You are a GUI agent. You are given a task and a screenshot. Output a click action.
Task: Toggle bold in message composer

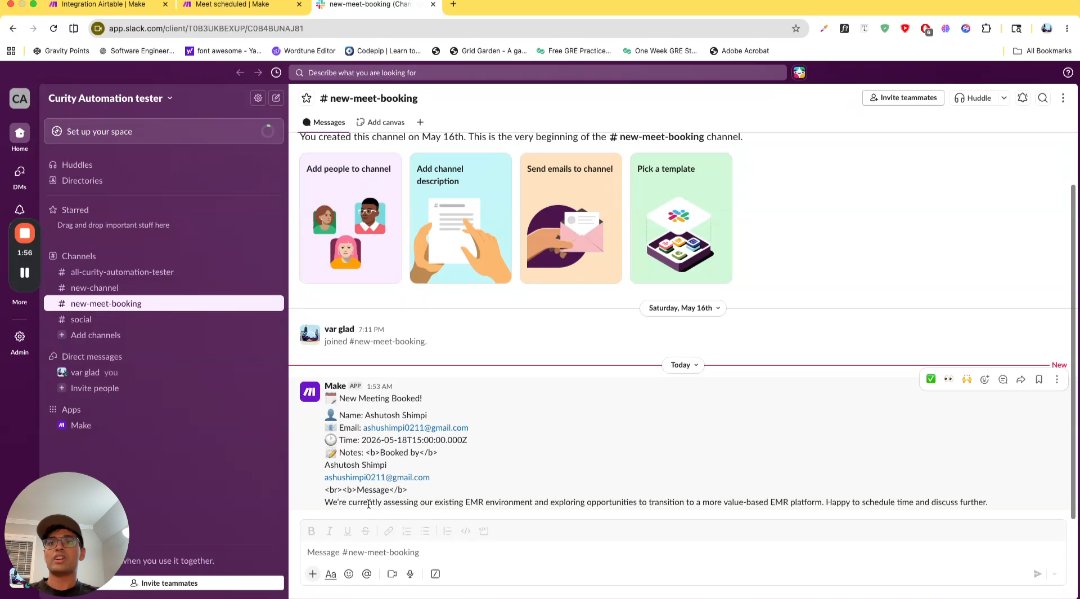311,531
